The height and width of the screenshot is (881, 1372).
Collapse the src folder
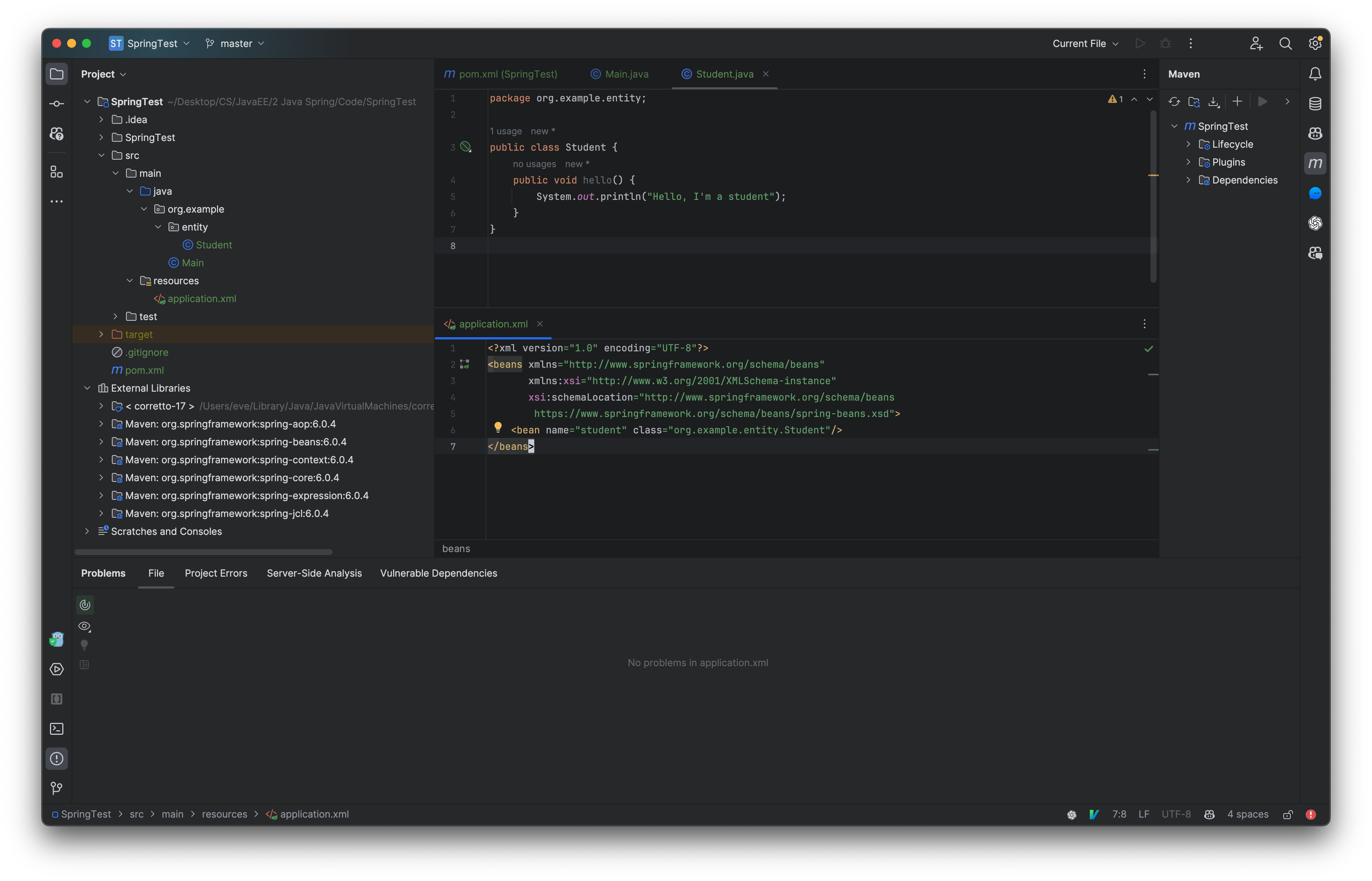tap(101, 155)
